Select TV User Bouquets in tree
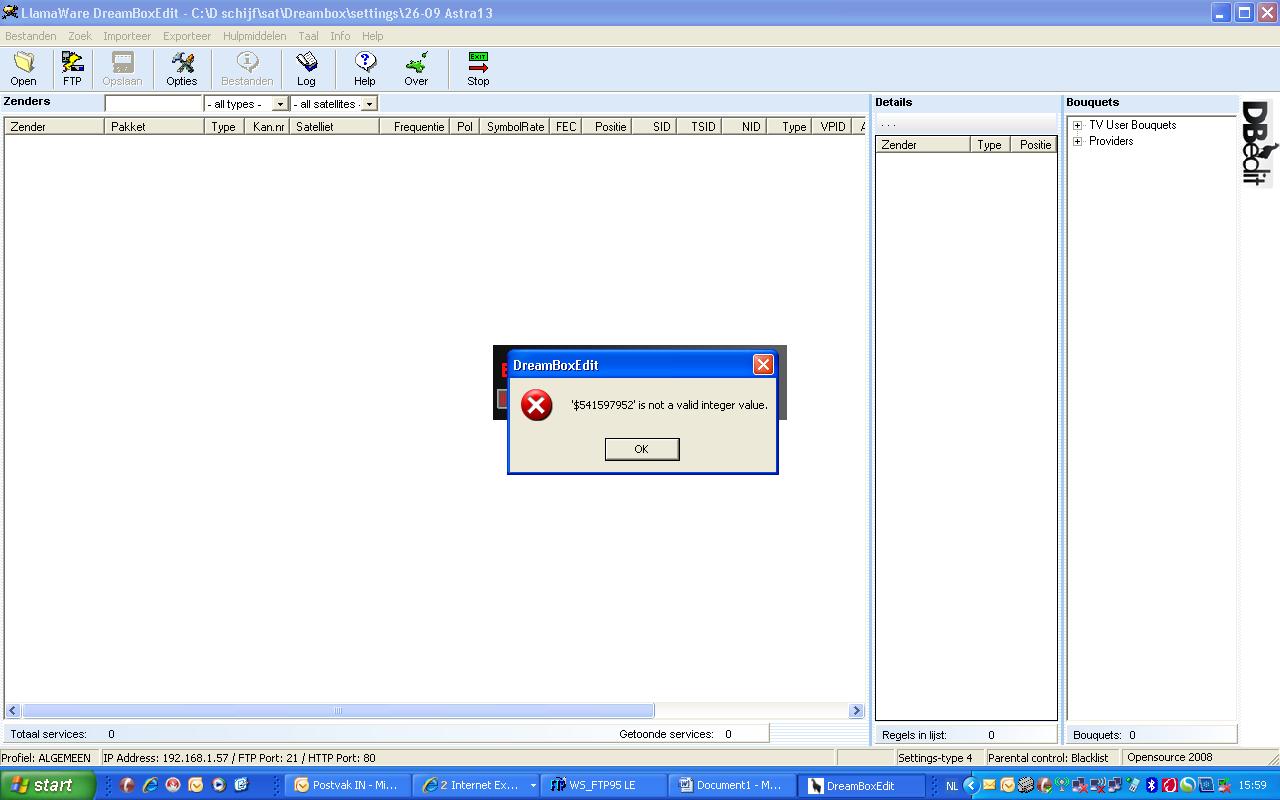1280x800 pixels. click(x=1132, y=125)
